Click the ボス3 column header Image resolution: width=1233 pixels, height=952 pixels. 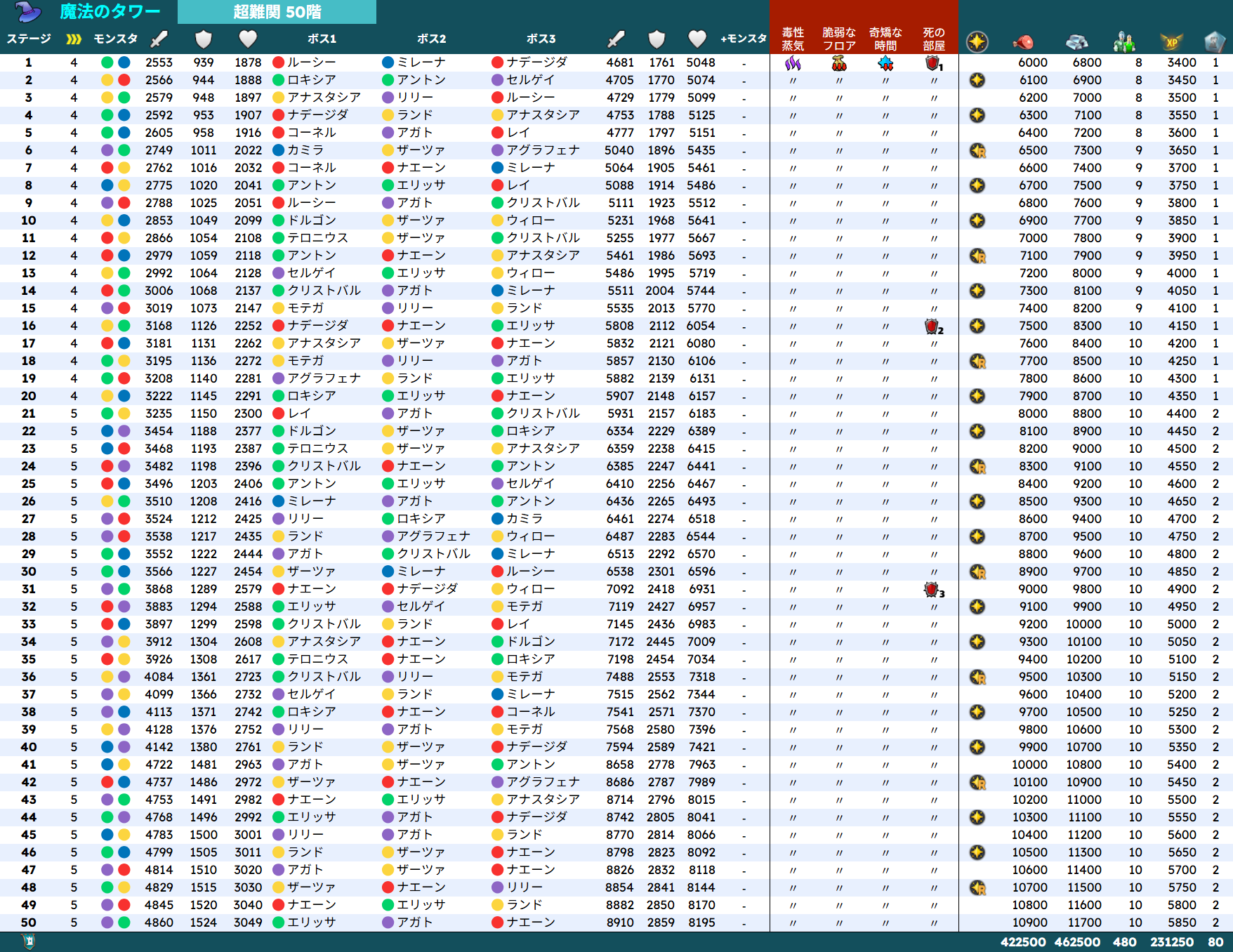click(x=541, y=39)
